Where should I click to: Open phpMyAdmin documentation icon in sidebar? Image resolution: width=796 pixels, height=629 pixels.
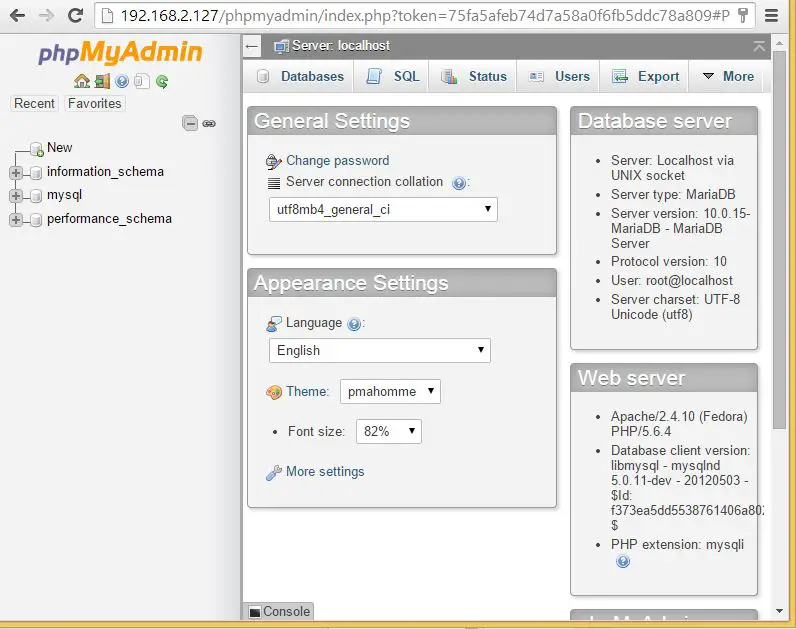(x=122, y=81)
